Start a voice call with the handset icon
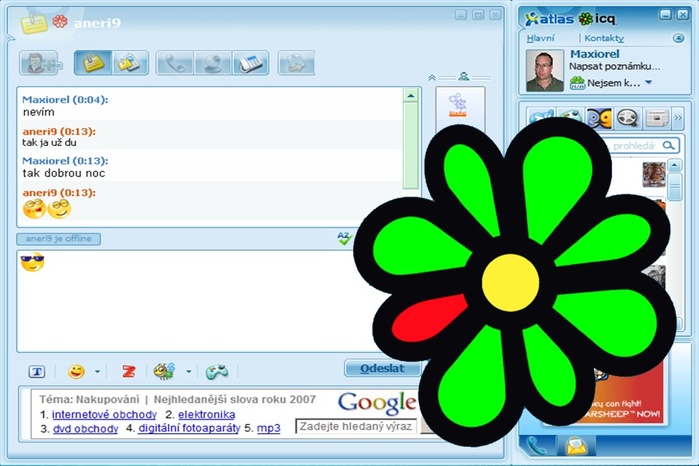 tap(175, 63)
